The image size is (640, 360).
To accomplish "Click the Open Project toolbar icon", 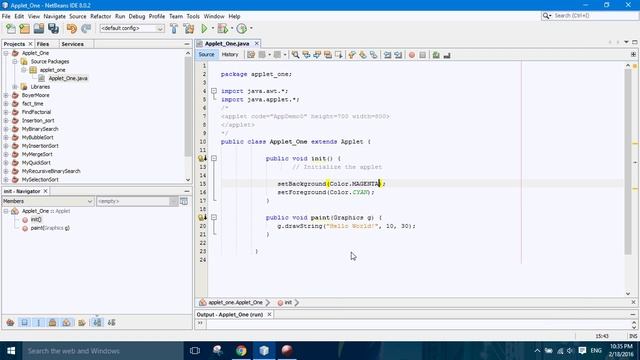I will [39, 29].
